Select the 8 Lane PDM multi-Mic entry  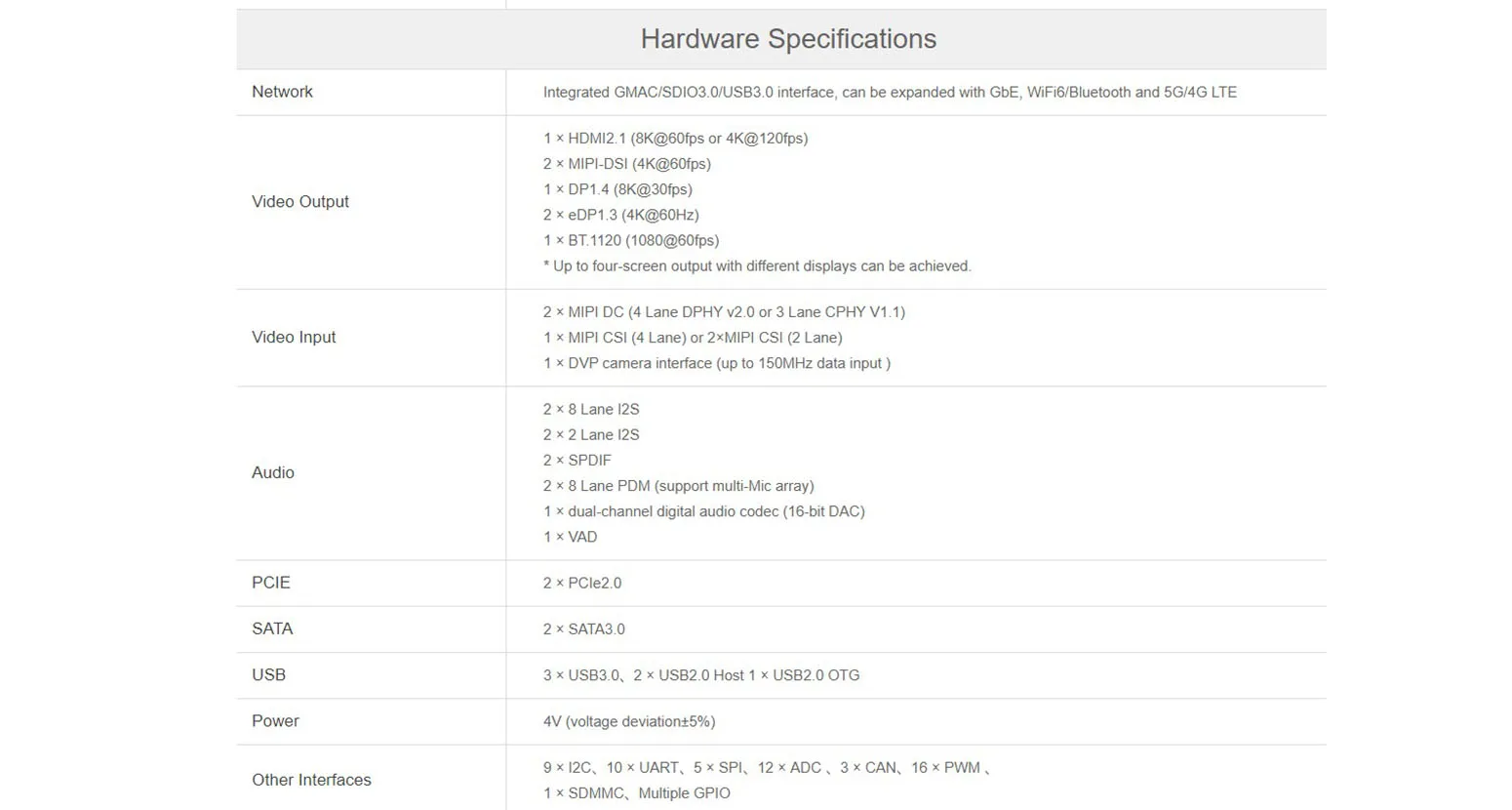(x=678, y=486)
